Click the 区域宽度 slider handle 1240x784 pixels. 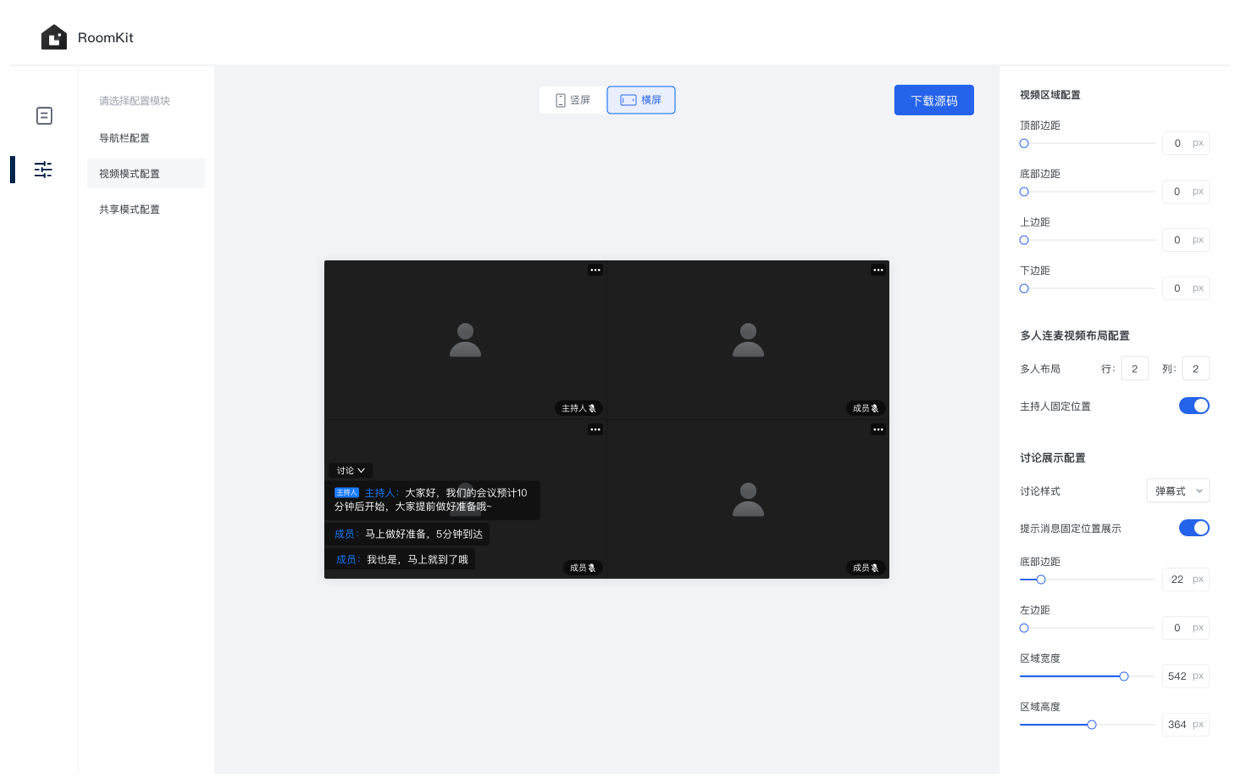(1124, 677)
